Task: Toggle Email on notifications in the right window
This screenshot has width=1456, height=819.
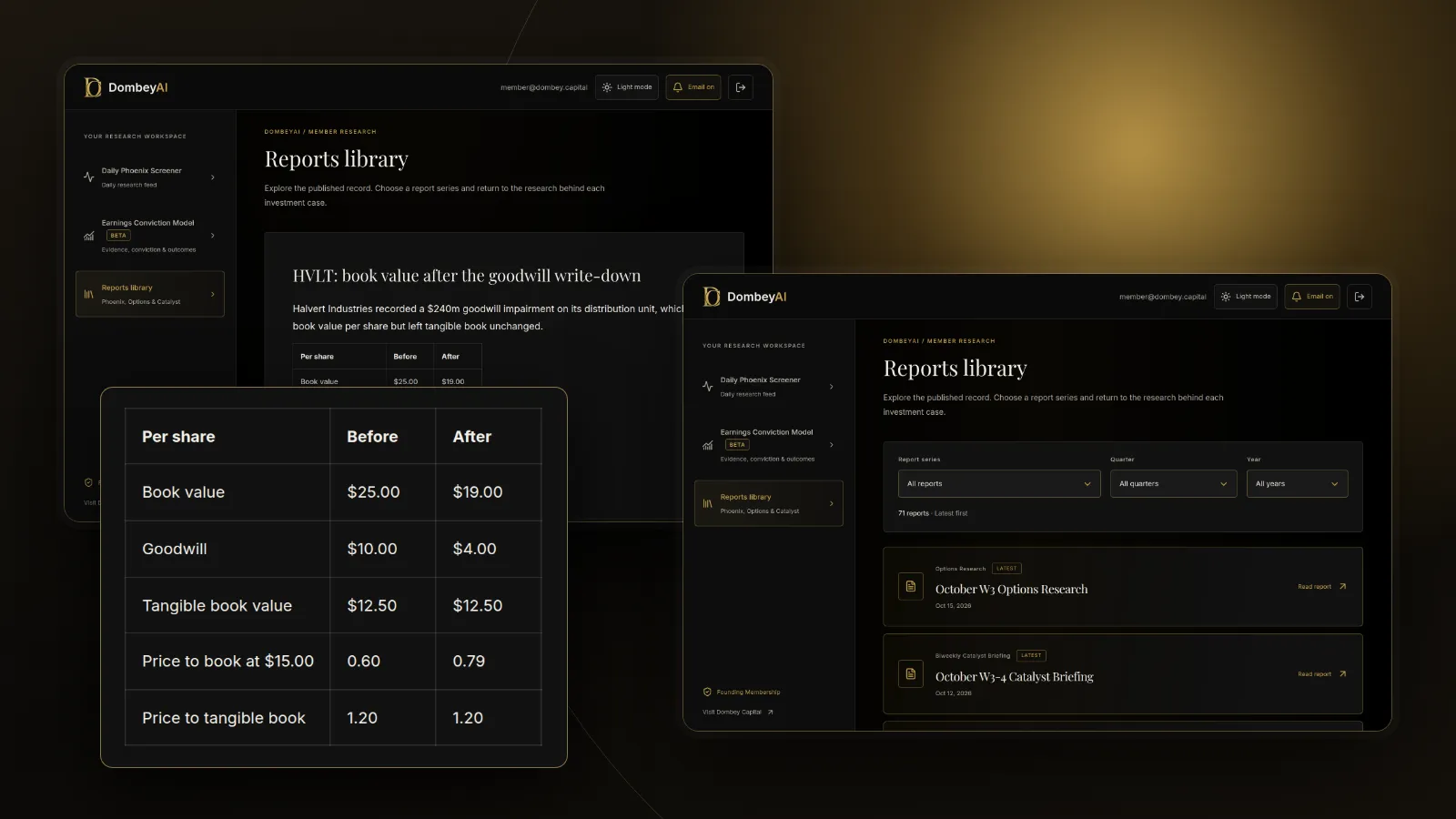Action: pos(1312,297)
